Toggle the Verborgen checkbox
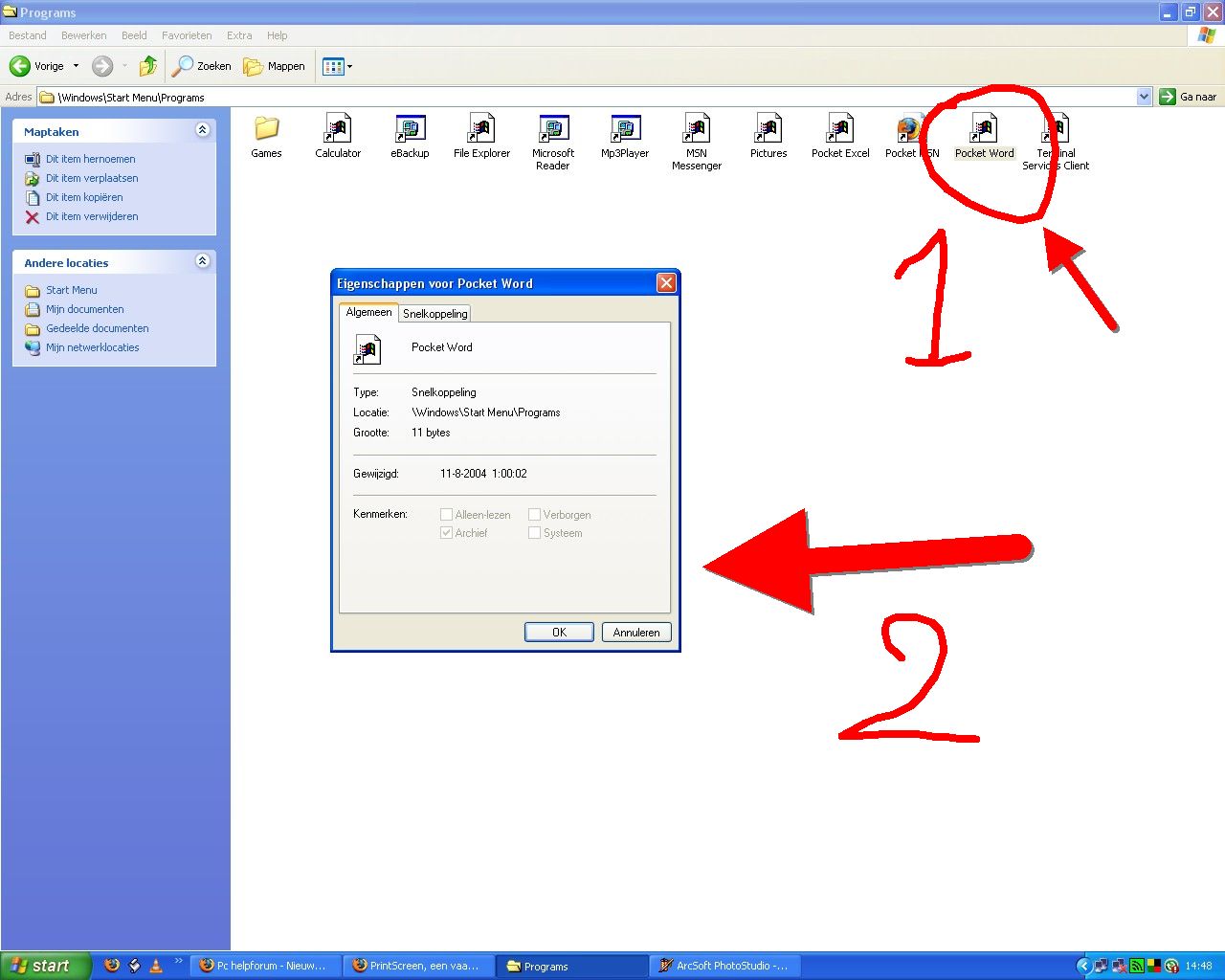 (x=534, y=515)
